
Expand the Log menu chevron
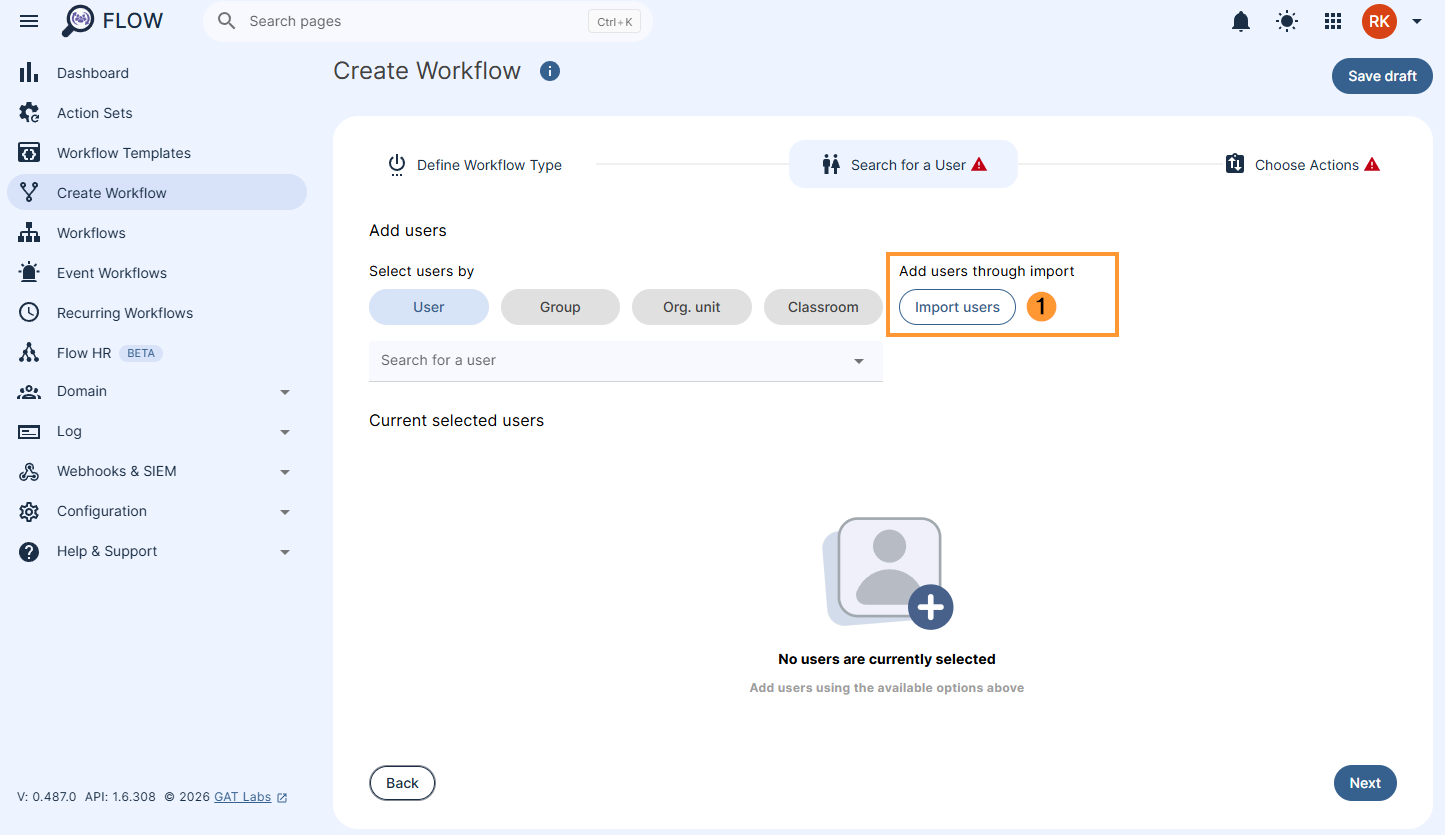(x=285, y=432)
